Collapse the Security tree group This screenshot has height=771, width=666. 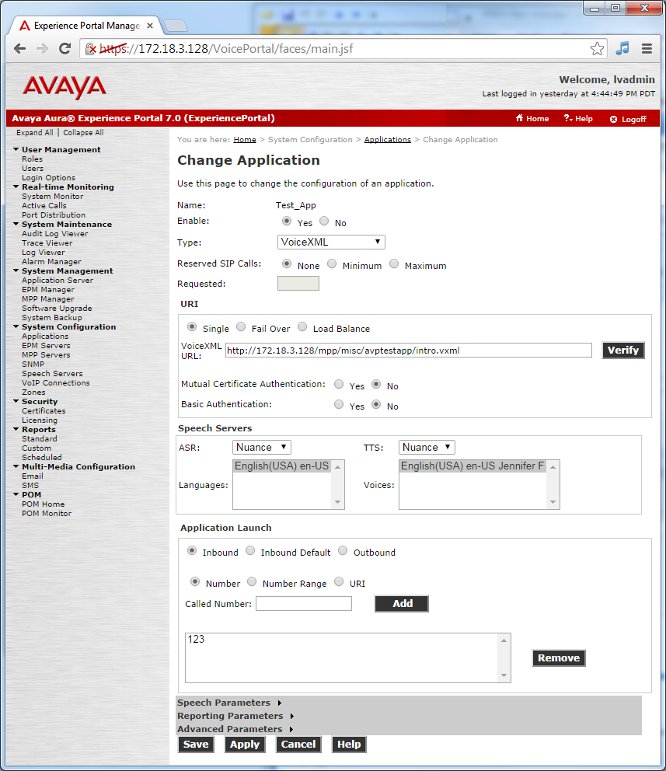coord(16,401)
